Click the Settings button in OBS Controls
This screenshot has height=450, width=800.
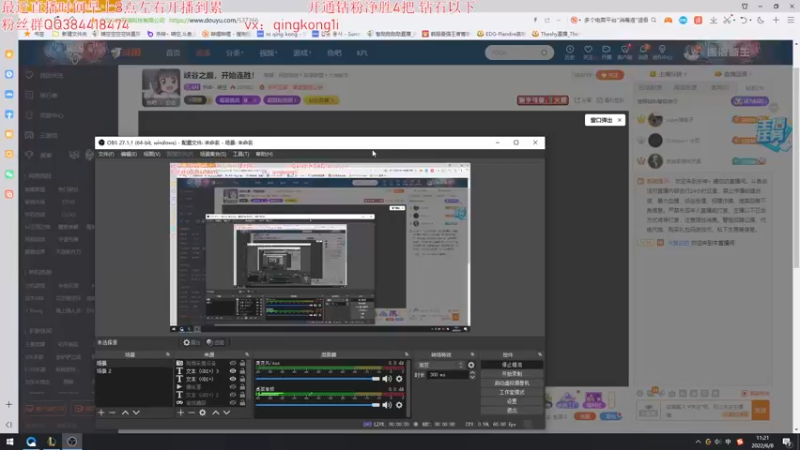512,402
